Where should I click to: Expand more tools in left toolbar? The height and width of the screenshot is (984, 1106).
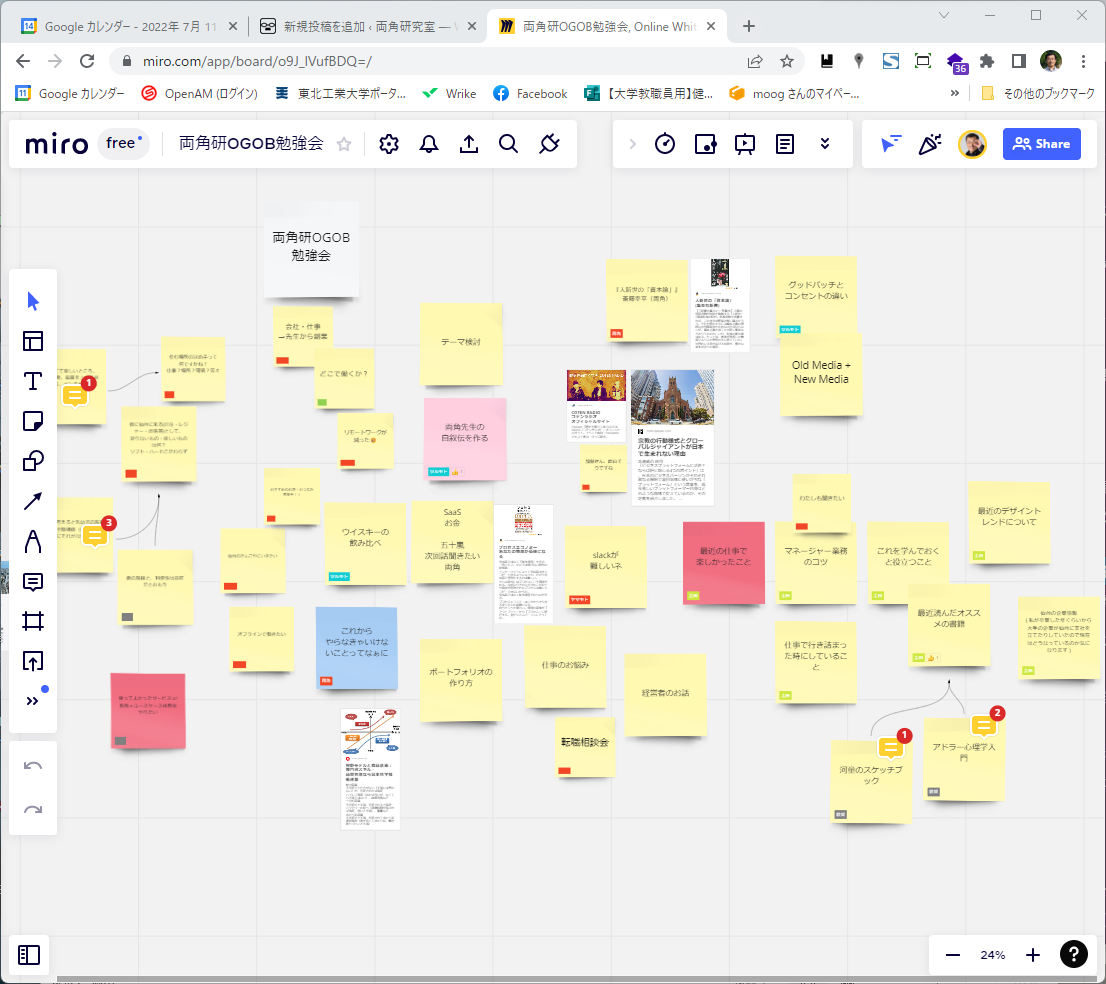[x=33, y=701]
